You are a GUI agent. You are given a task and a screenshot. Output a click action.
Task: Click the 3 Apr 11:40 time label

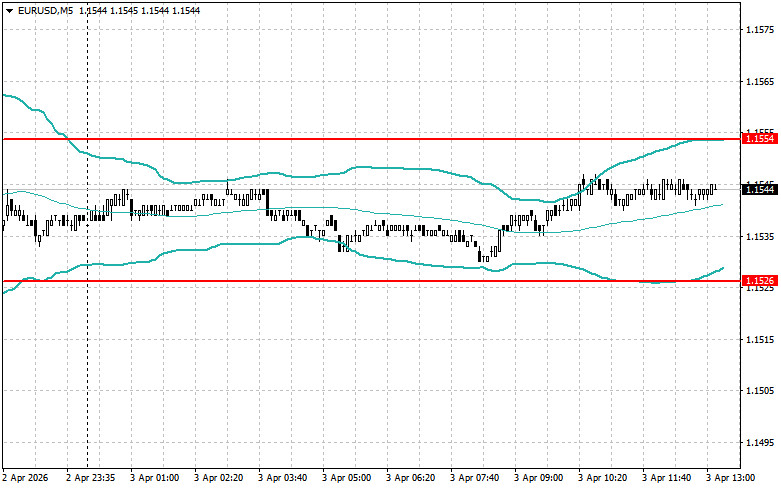(666, 478)
